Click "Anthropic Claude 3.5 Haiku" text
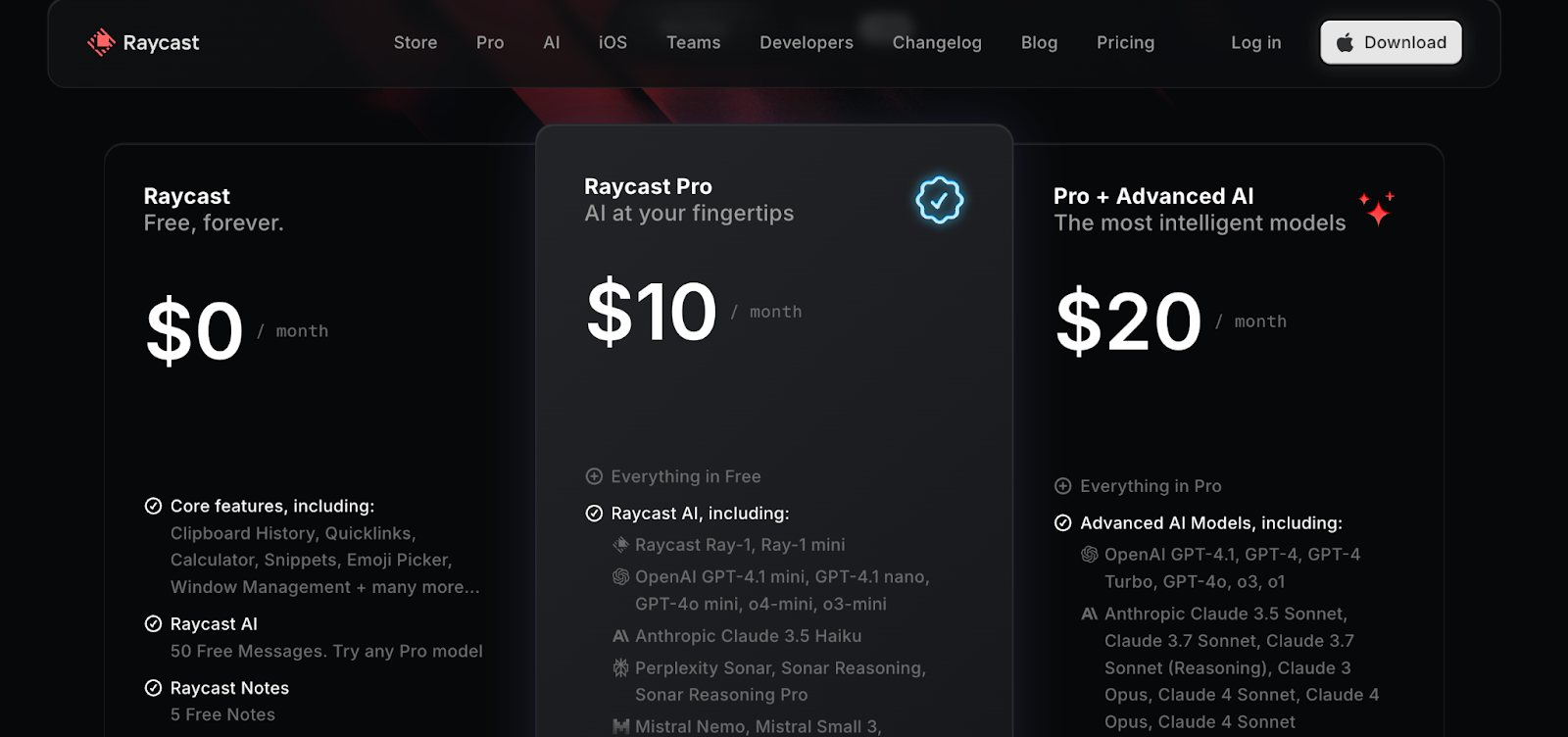This screenshot has width=1568, height=737. click(x=749, y=636)
